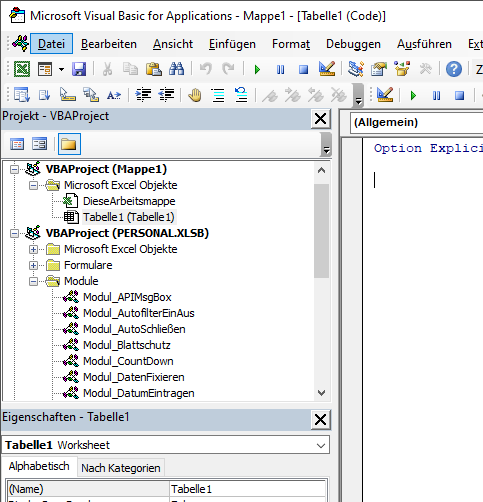Click the Uncomment Block icon

pyautogui.click(x=241, y=95)
